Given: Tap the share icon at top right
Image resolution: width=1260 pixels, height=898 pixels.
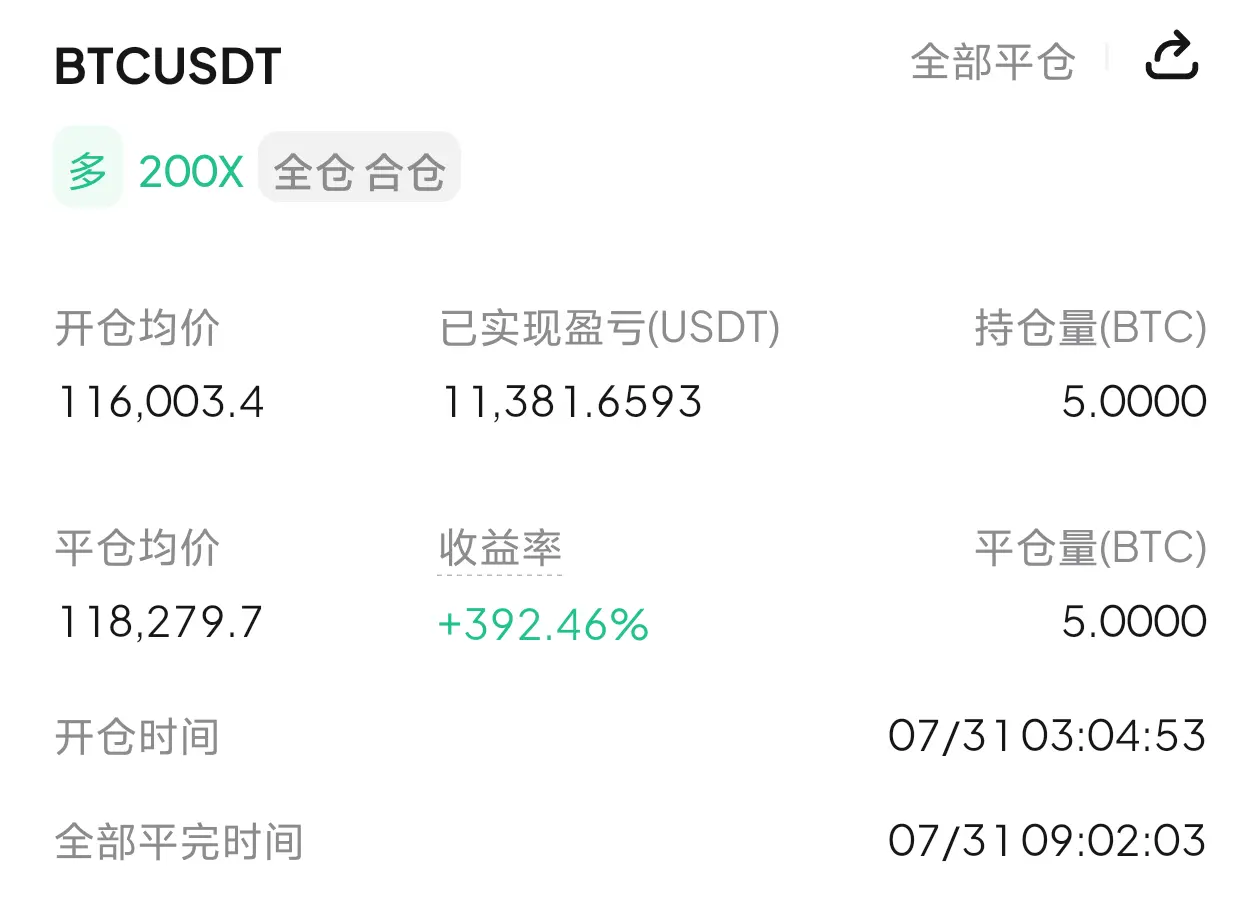Looking at the screenshot, I should [1171, 57].
